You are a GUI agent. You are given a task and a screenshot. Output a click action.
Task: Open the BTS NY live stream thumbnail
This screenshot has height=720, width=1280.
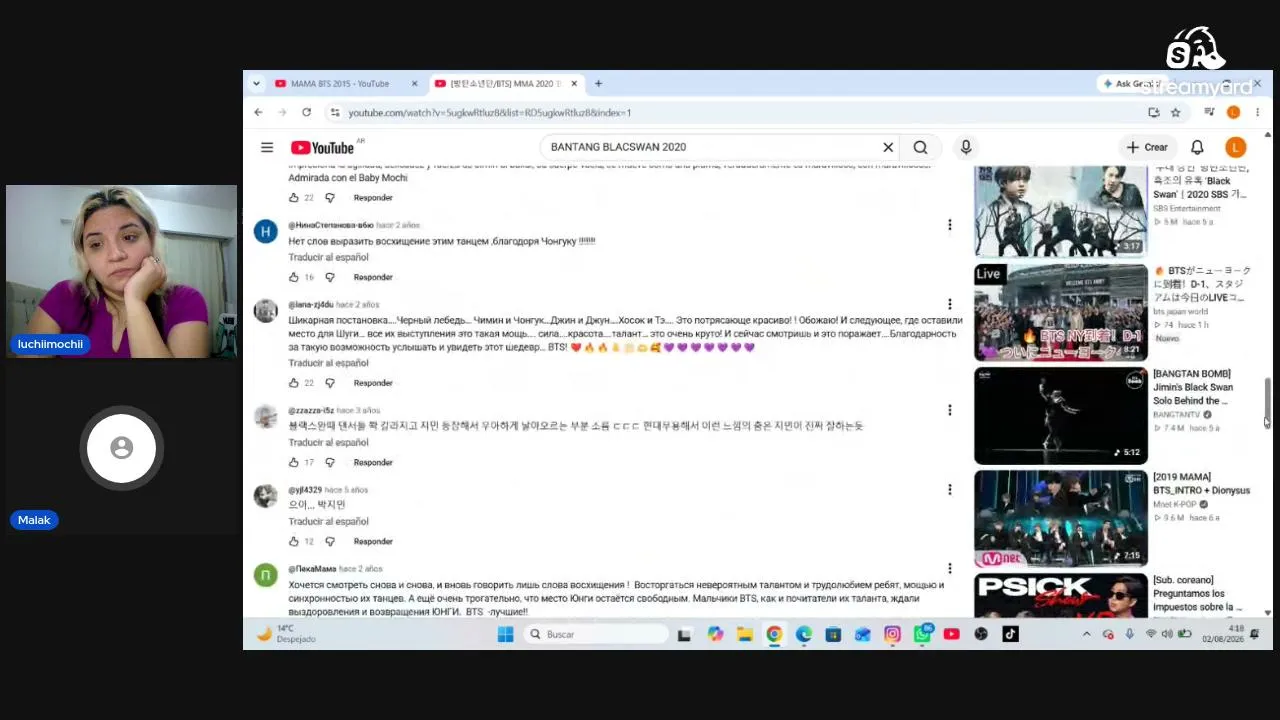(1061, 313)
